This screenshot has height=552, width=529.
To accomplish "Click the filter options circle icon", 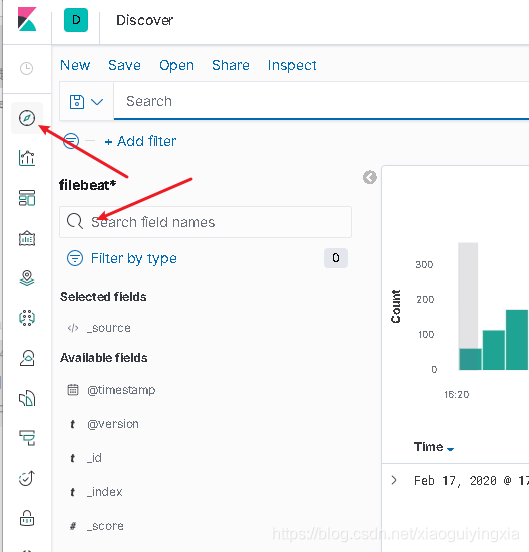I will pos(71,141).
